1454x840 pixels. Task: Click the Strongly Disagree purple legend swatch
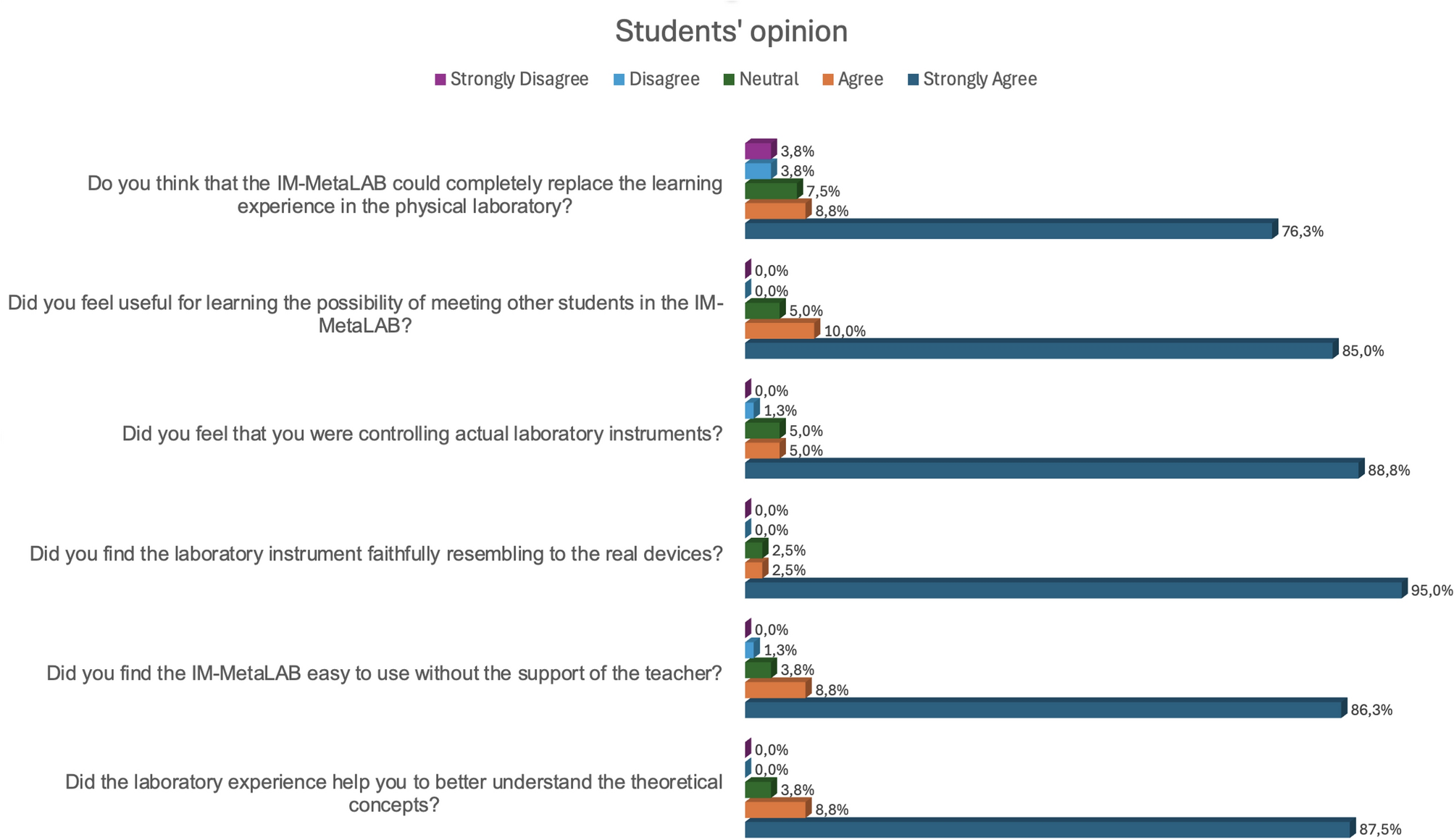tap(440, 80)
